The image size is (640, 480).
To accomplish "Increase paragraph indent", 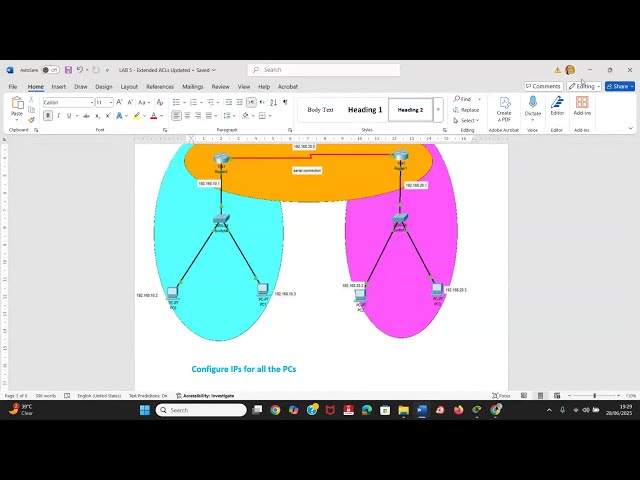I will pos(240,102).
